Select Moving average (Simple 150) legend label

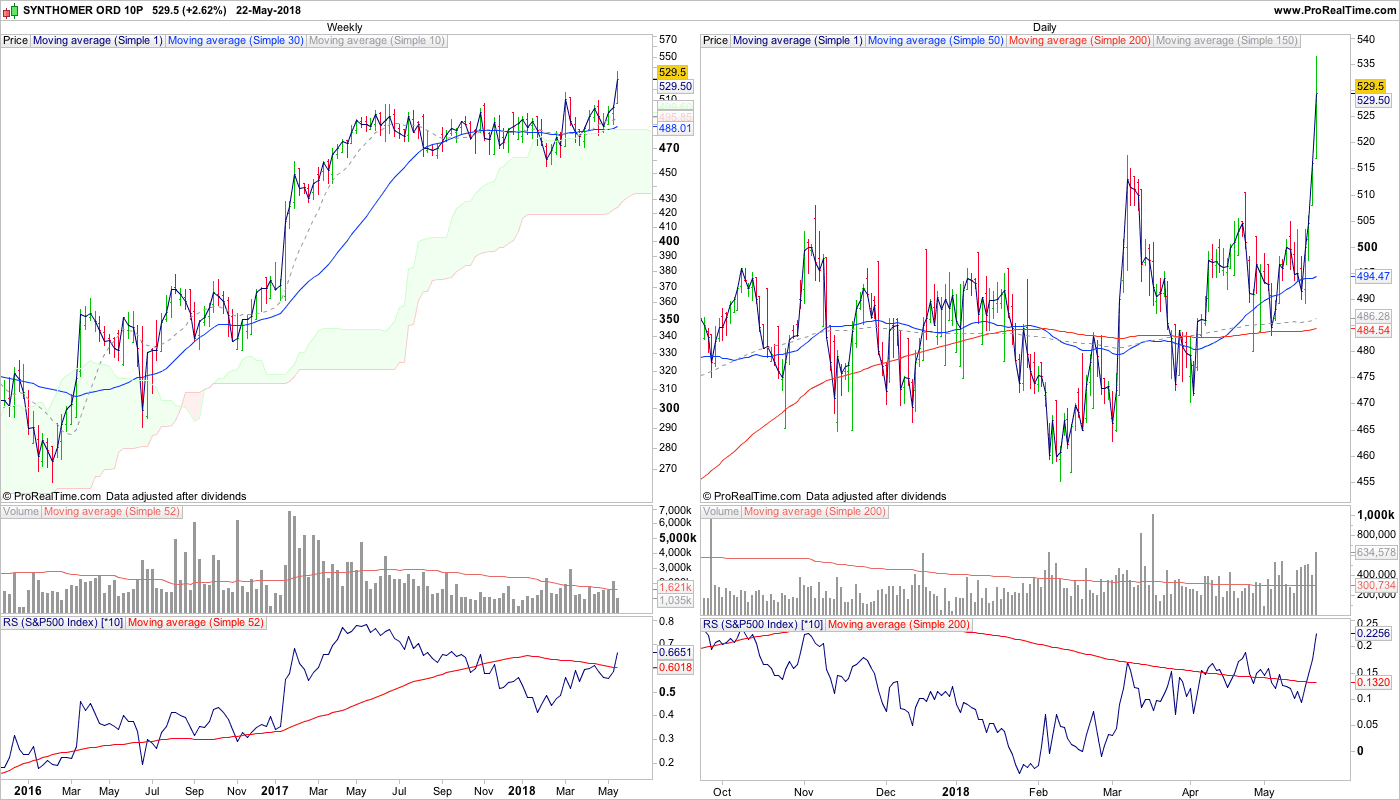[1227, 41]
